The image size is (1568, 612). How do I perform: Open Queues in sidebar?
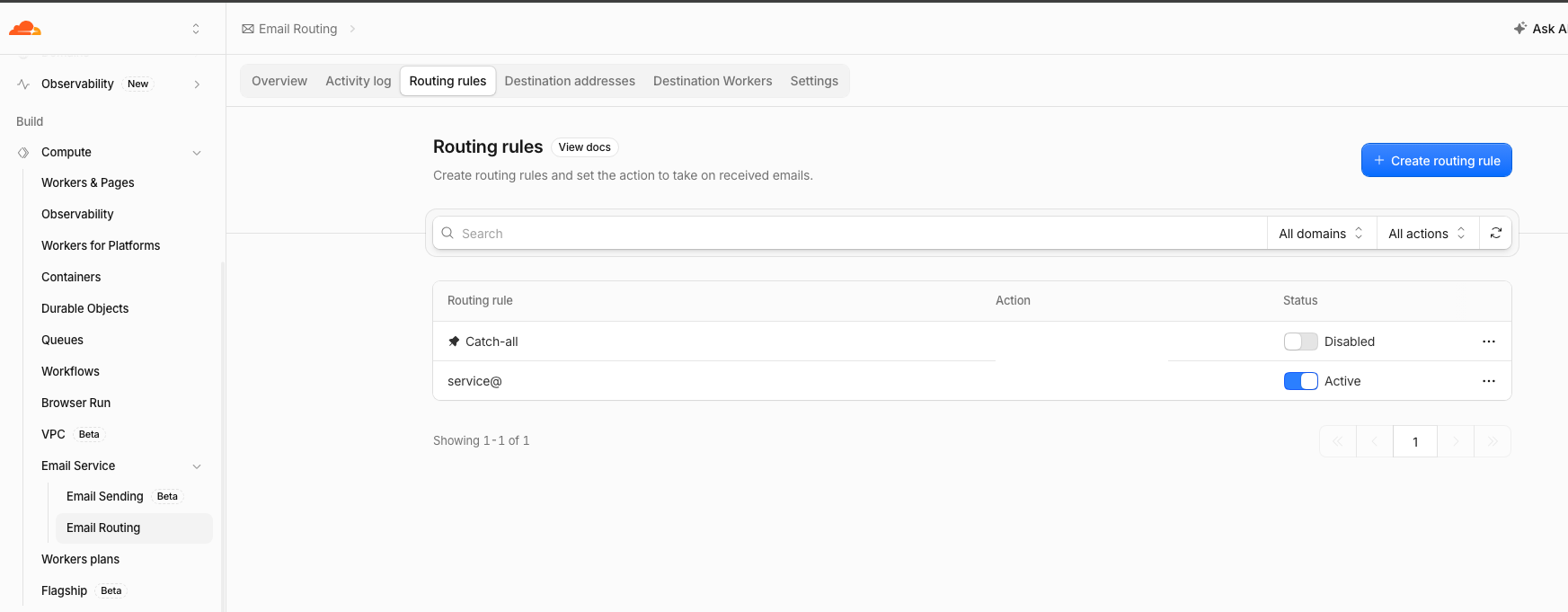click(62, 340)
